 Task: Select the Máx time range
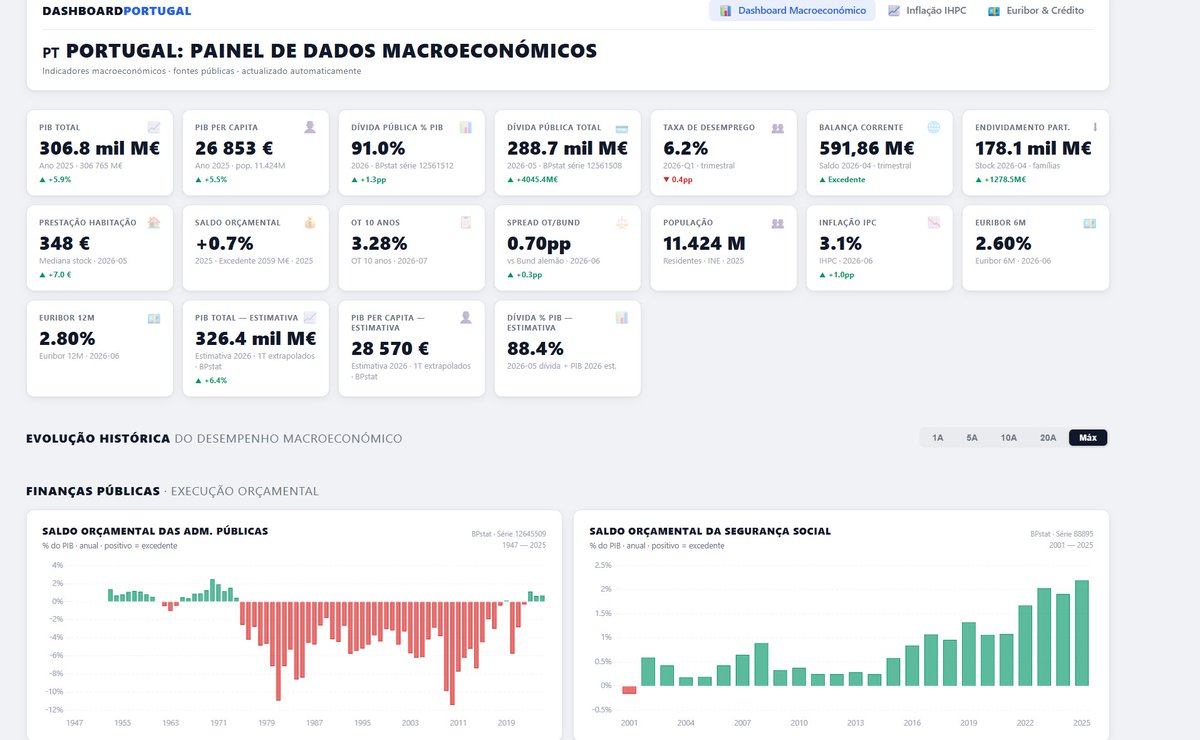click(x=1087, y=437)
